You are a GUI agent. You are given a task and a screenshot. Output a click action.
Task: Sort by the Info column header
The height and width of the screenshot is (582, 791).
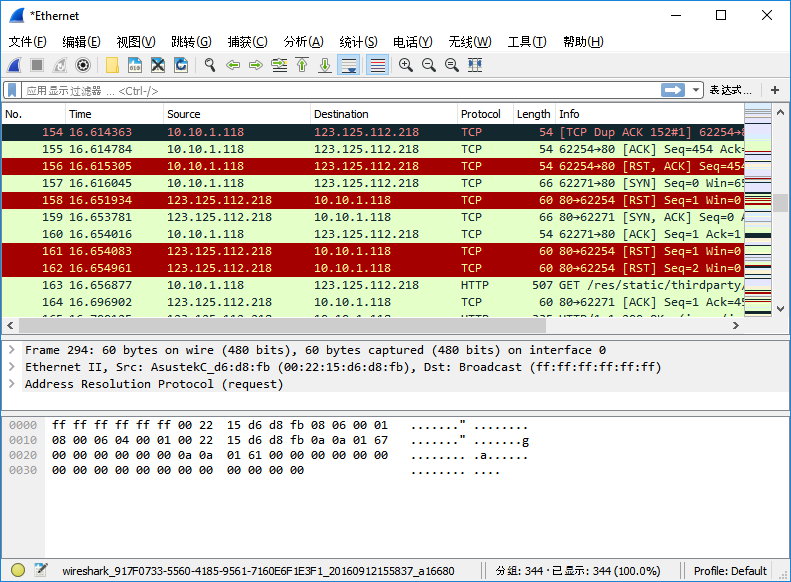[650, 114]
